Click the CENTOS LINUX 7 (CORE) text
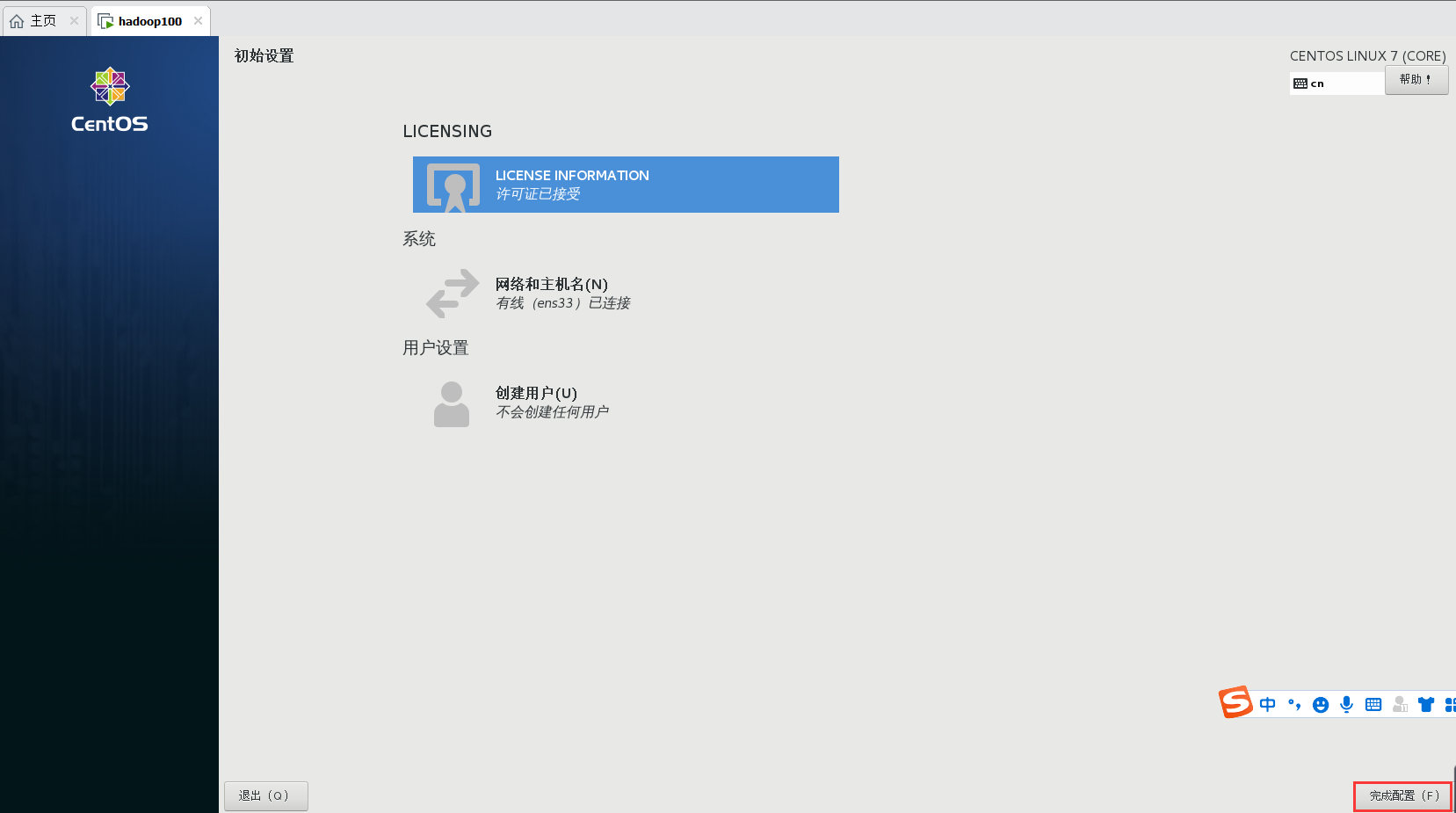This screenshot has width=1456, height=813. (1367, 56)
